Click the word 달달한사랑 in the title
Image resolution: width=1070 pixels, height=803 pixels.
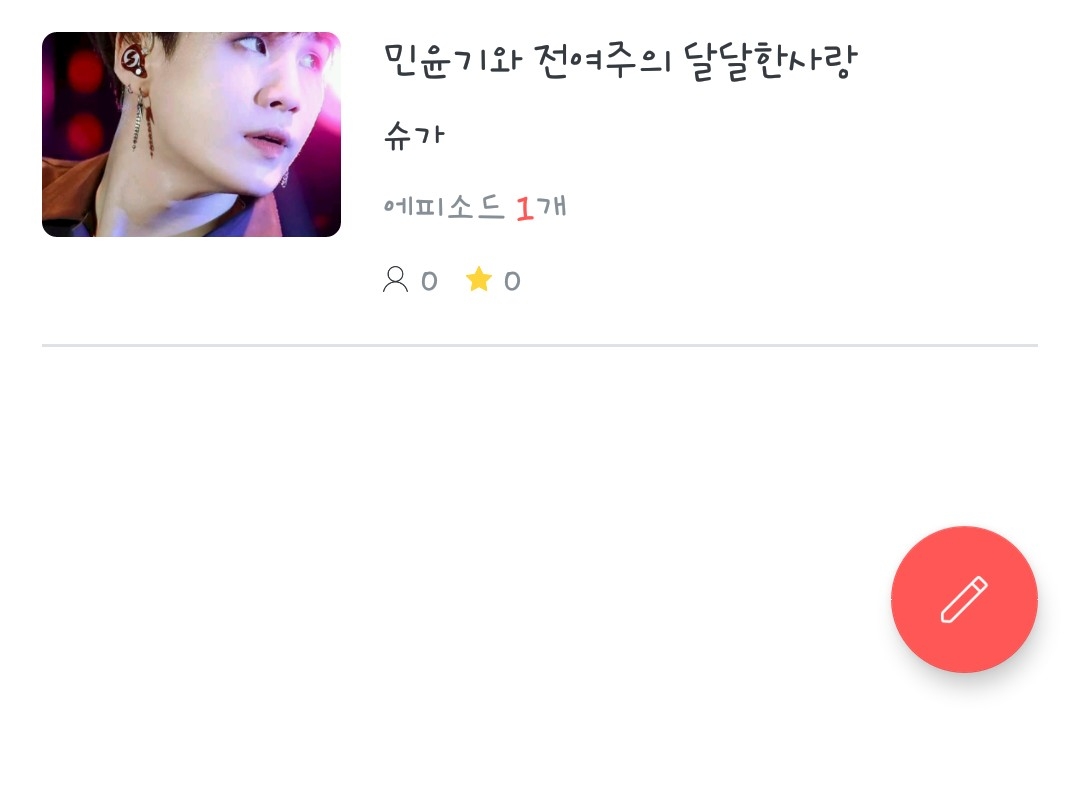pos(770,61)
